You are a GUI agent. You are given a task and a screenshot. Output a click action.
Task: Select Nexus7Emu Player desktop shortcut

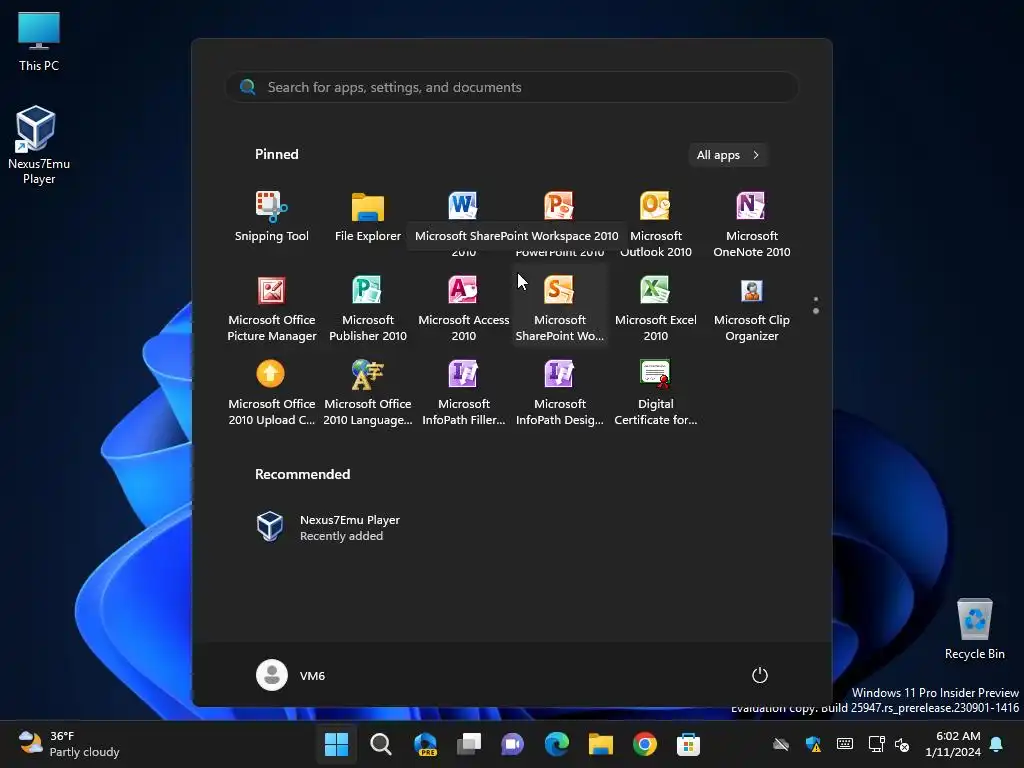(39, 145)
